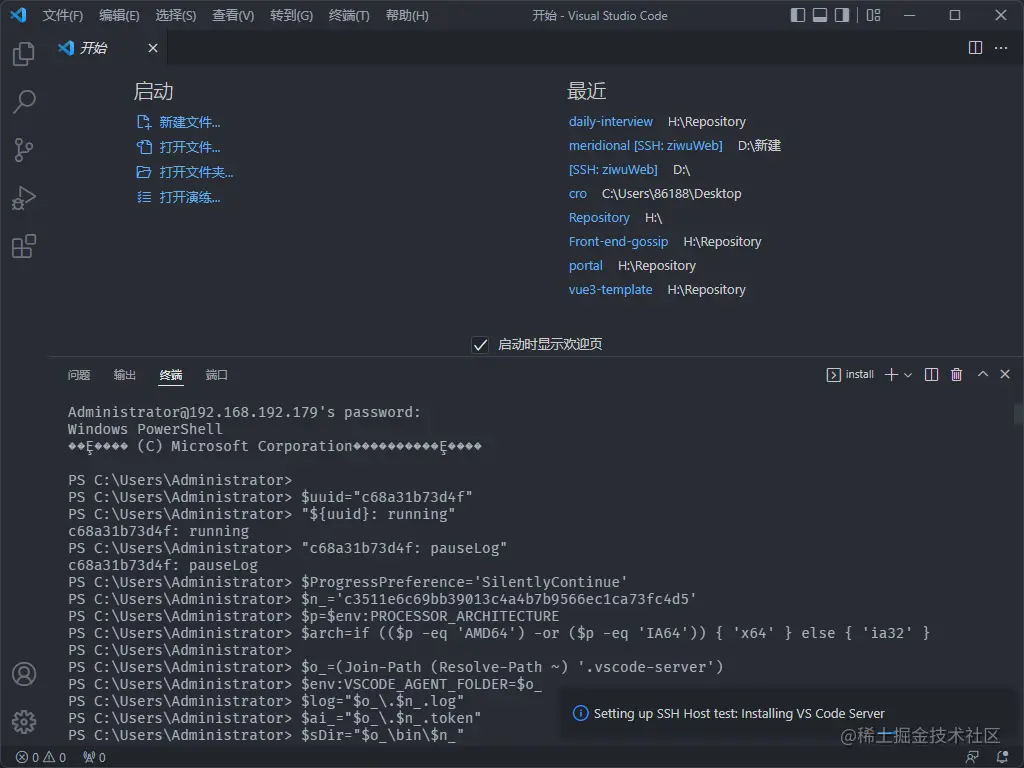Open the new terminal launch profile dropdown
The width and height of the screenshot is (1024, 768).
[x=908, y=375]
